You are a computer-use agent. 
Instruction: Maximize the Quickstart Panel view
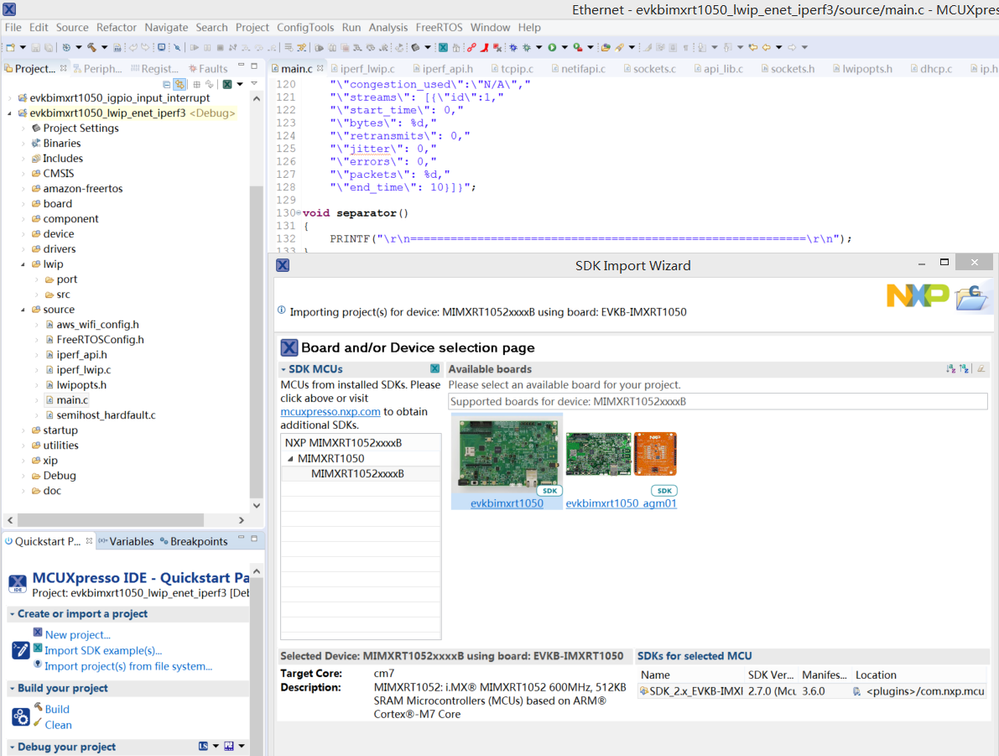[254, 539]
